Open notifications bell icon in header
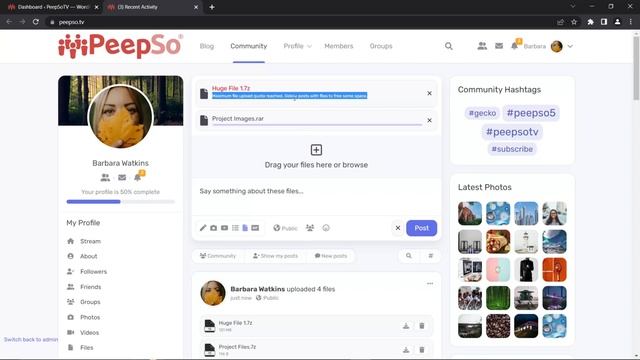 [514, 46]
